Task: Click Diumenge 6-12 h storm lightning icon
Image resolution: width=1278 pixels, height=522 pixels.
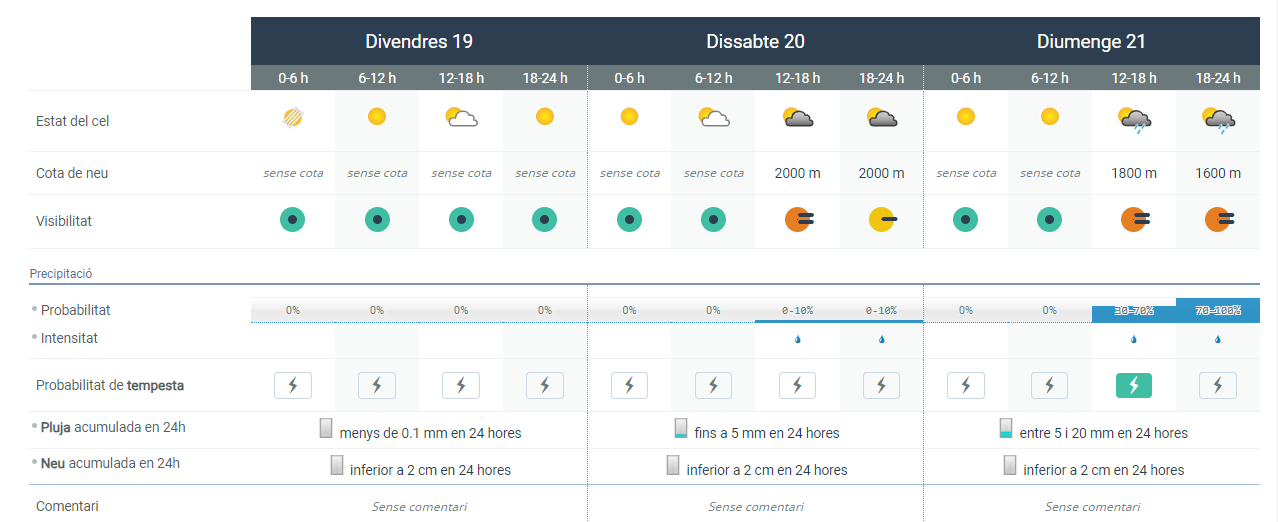Action: tap(1049, 385)
